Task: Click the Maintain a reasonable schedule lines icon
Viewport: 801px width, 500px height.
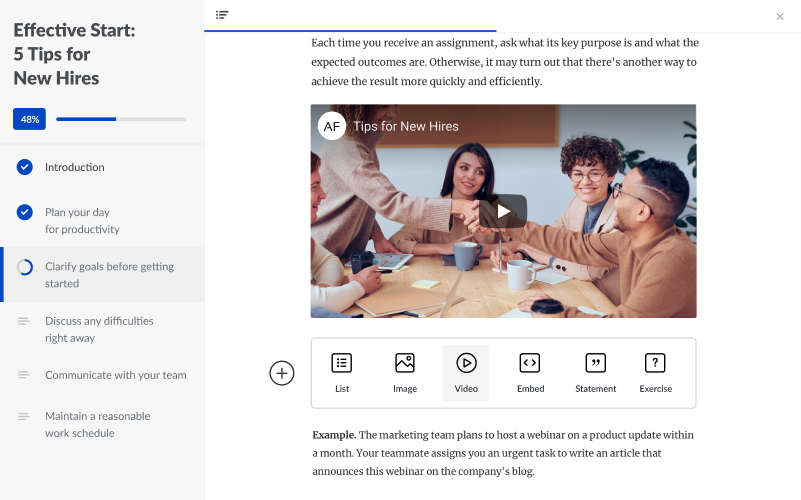Action: point(23,416)
